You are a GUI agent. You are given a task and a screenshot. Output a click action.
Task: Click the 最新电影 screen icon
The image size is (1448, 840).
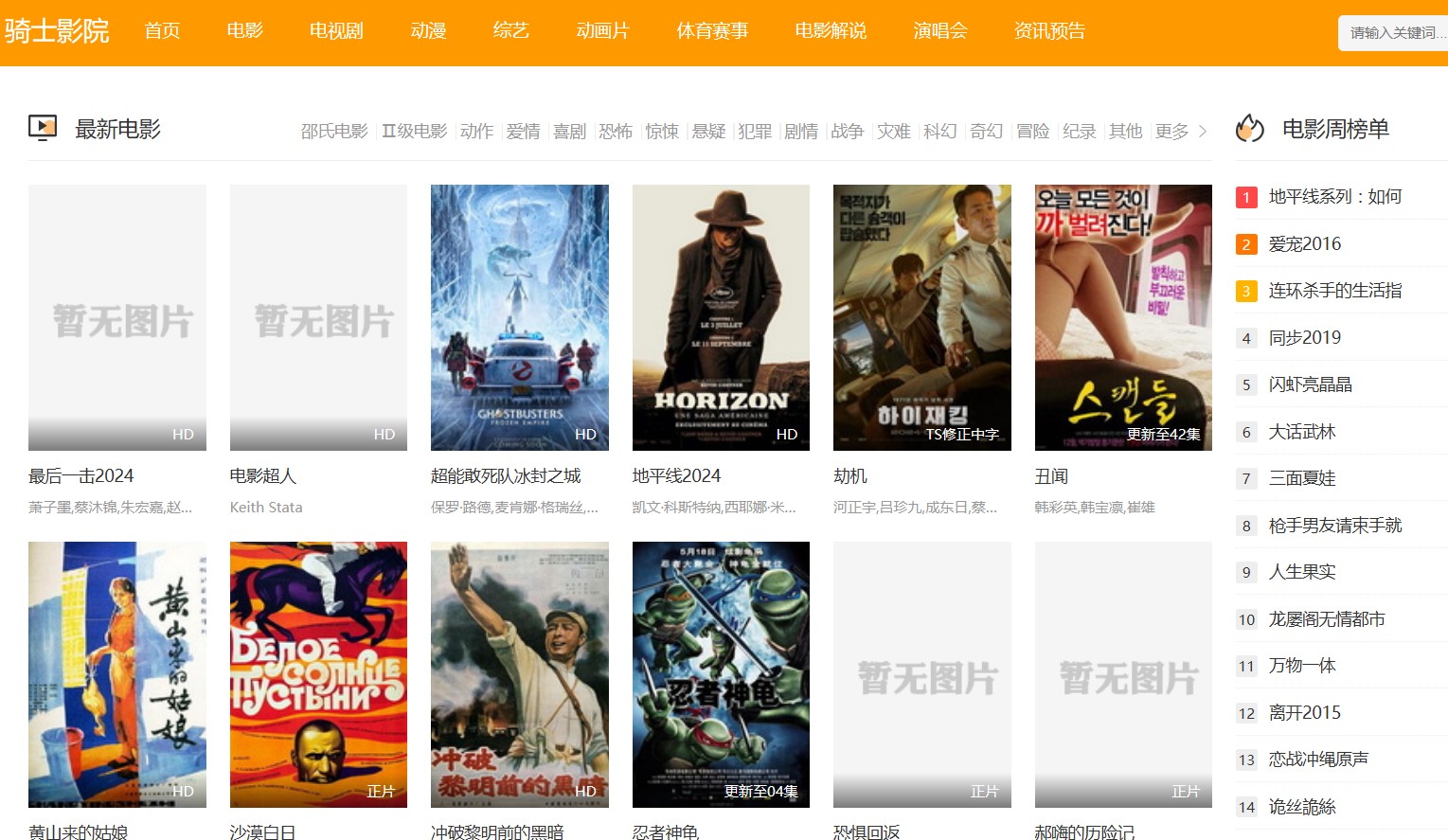(43, 128)
